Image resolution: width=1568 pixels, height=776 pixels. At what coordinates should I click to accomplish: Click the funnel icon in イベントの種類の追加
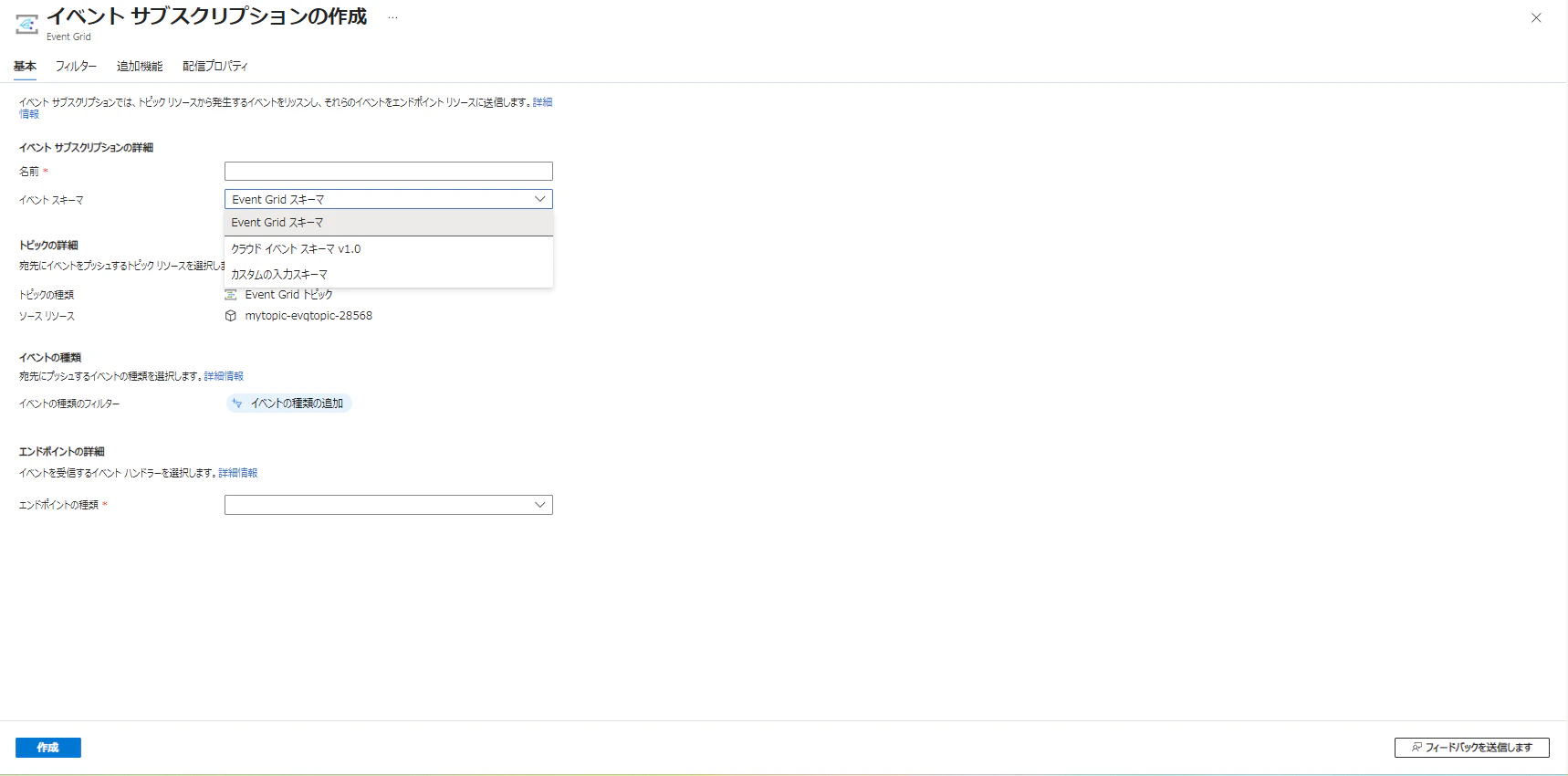[237, 404]
